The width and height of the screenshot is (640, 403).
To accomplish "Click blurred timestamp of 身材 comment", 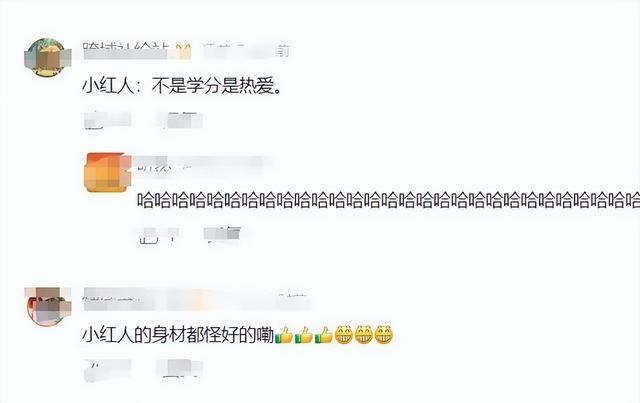I will [291, 300].
